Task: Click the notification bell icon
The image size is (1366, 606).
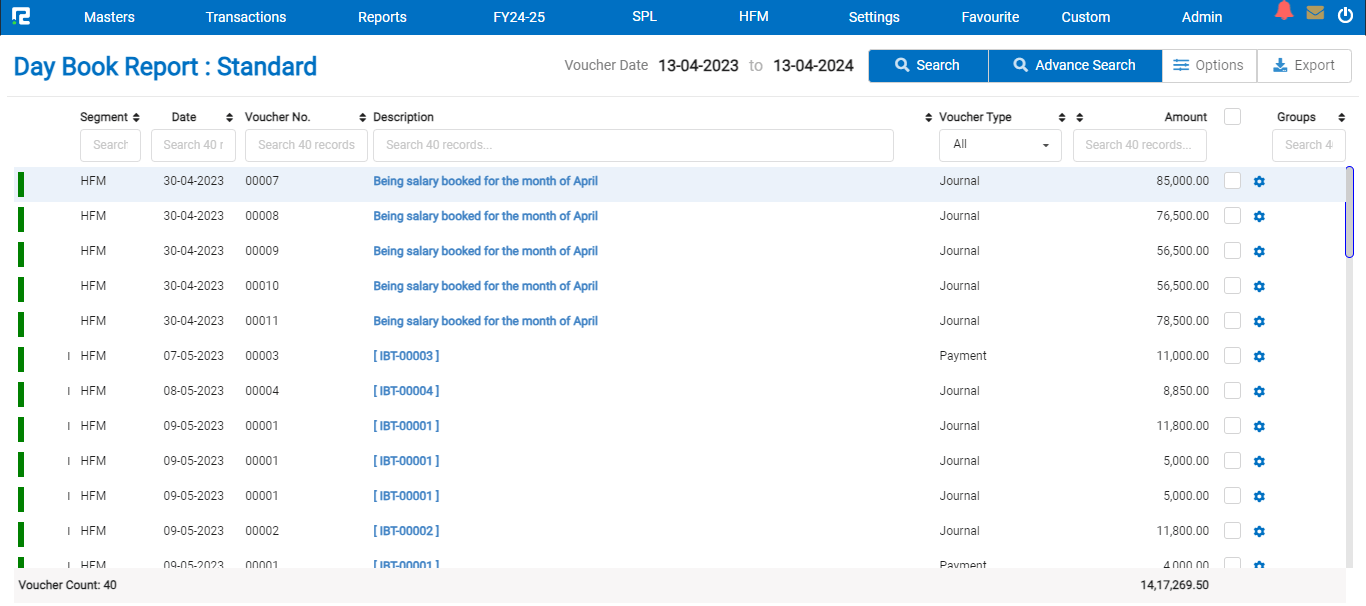Action: click(x=1284, y=12)
